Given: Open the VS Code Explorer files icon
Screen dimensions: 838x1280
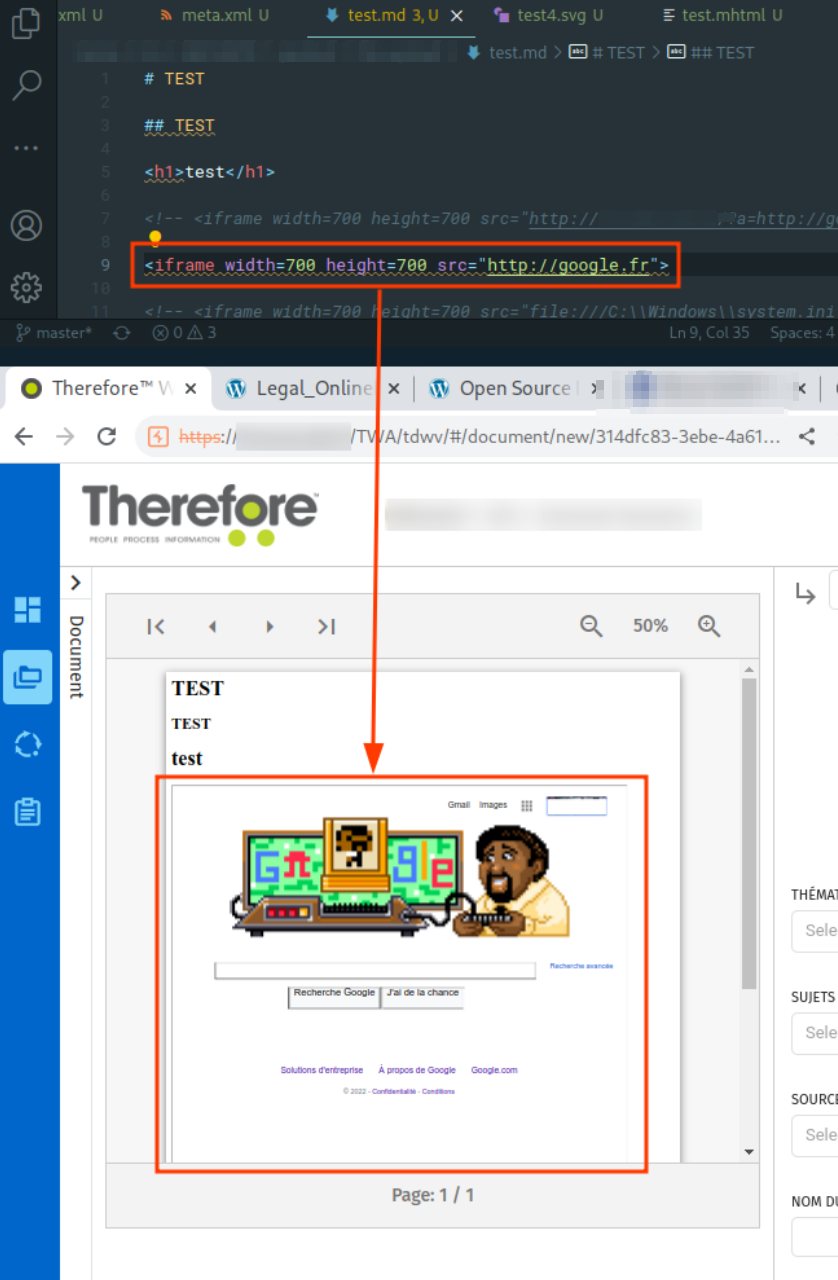Looking at the screenshot, I should coord(25,24).
